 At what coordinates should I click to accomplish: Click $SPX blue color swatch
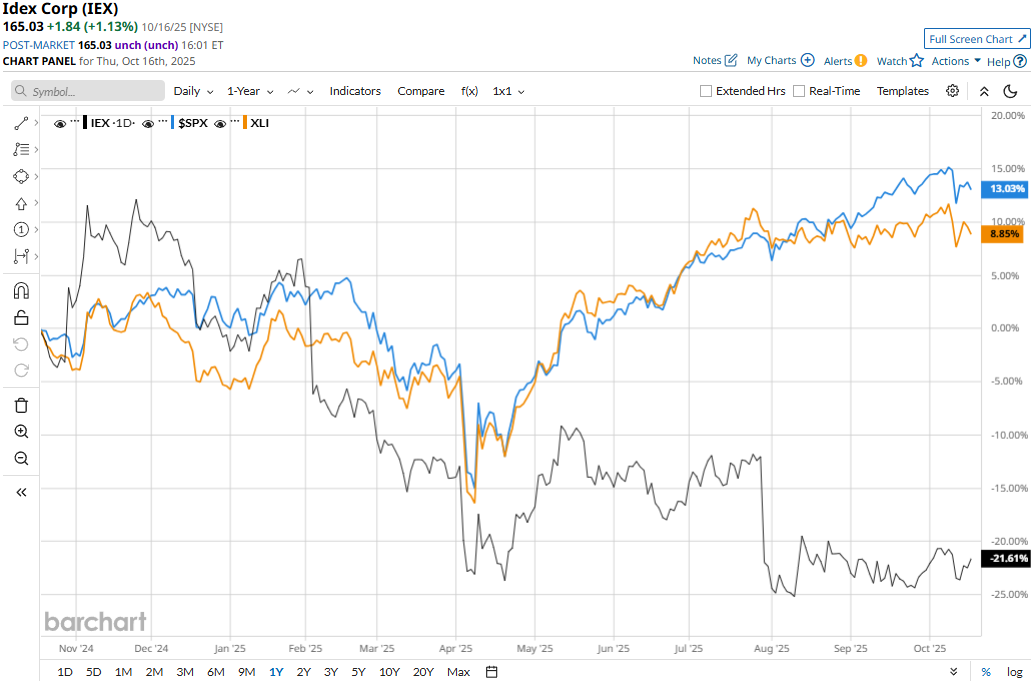coord(173,122)
